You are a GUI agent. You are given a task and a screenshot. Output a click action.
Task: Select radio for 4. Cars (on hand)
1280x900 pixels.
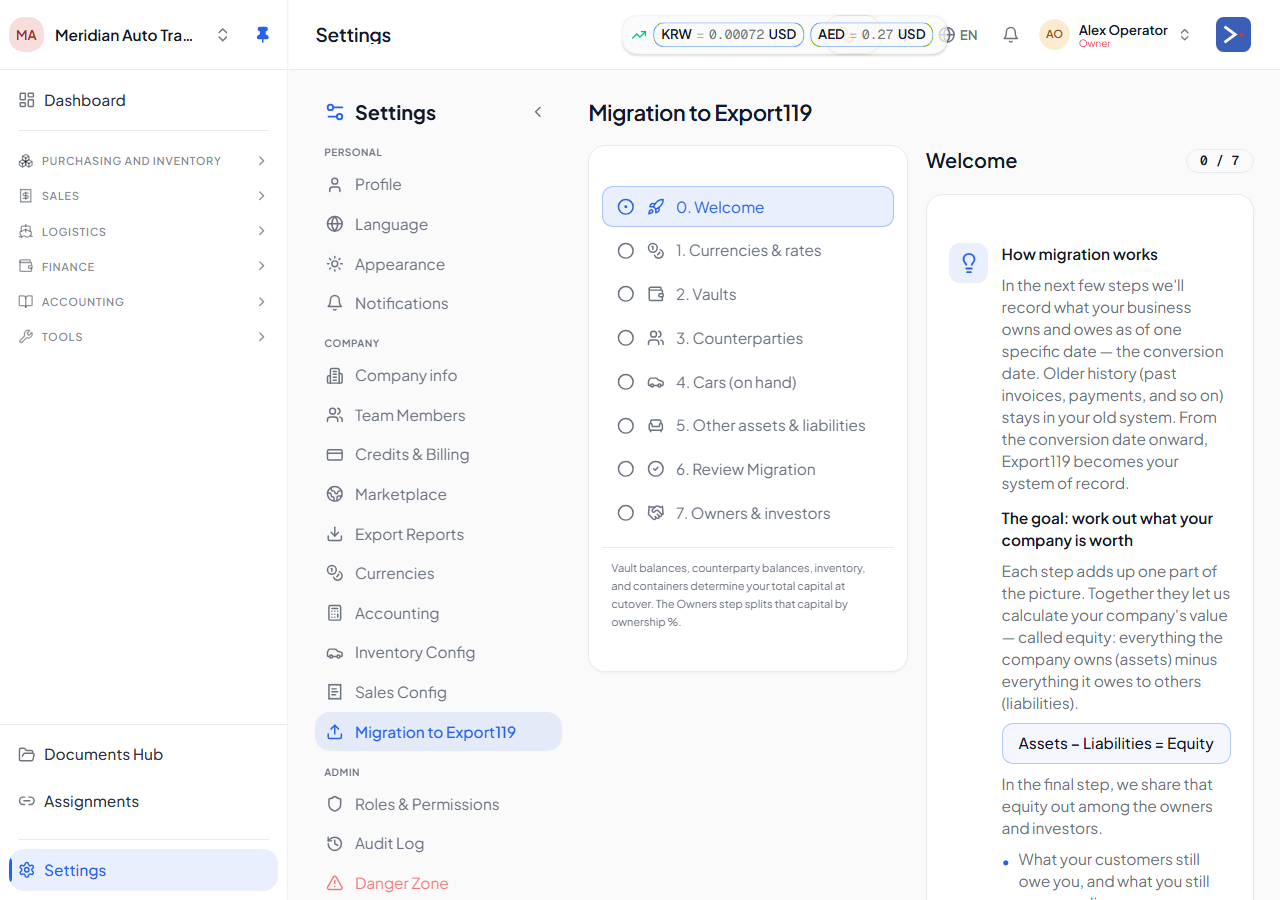(x=626, y=382)
